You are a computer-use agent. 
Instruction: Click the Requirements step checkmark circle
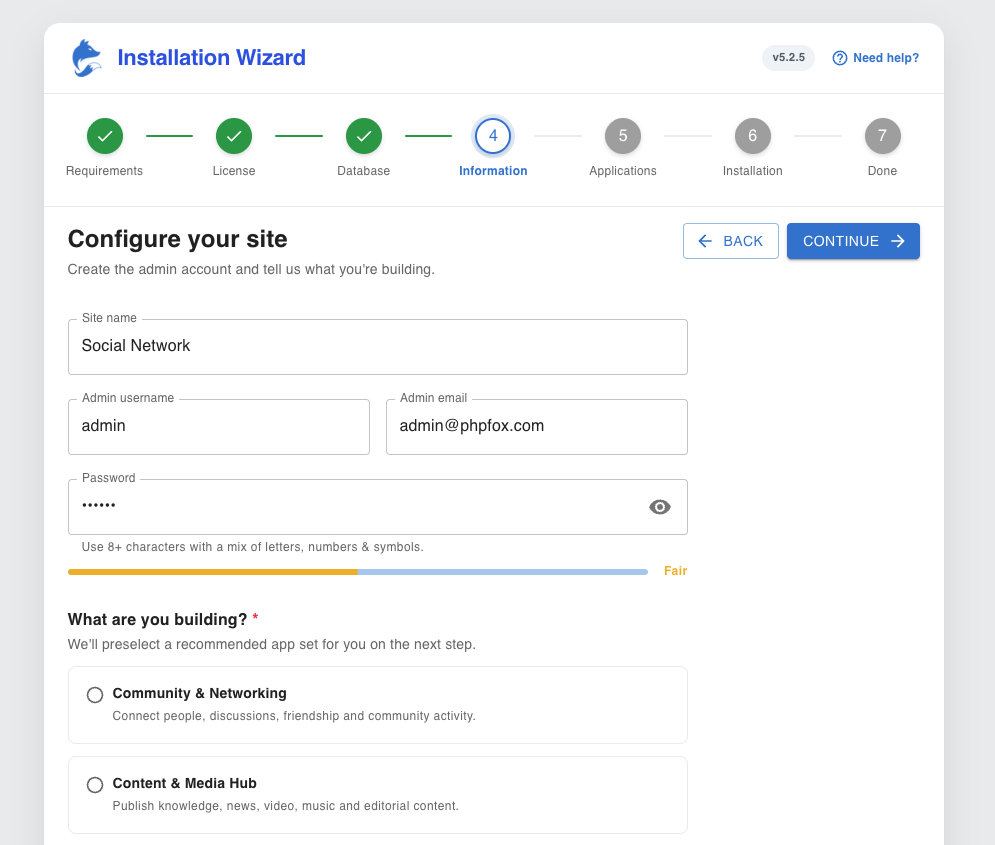tap(105, 136)
